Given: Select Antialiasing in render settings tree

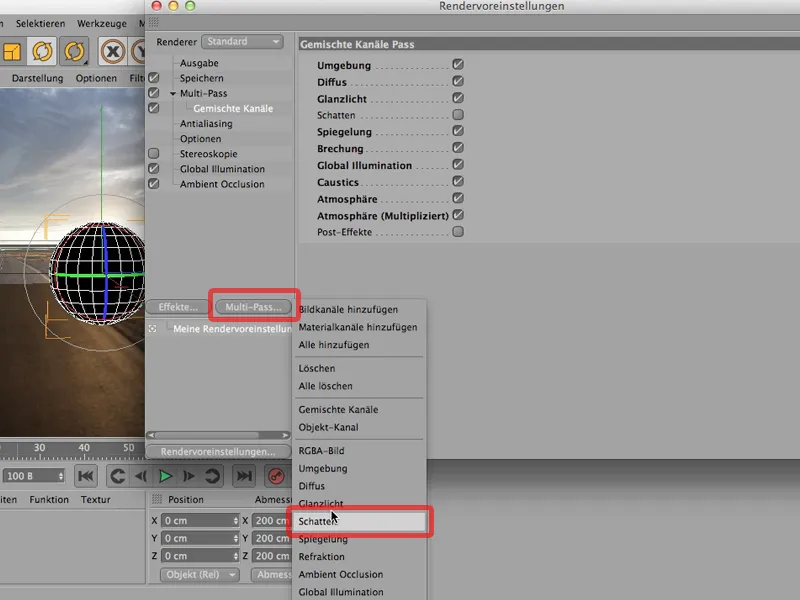Looking at the screenshot, I should 206,123.
